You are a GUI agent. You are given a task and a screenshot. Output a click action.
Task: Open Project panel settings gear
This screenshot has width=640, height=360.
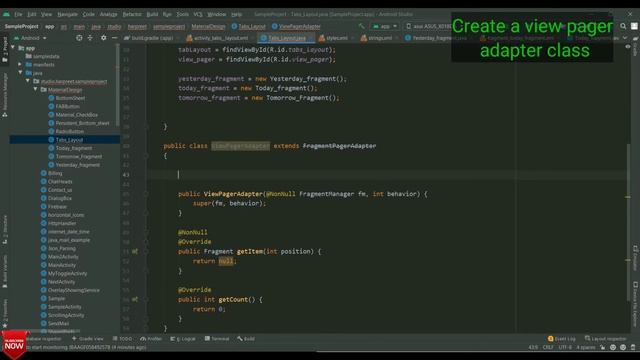coord(104,38)
